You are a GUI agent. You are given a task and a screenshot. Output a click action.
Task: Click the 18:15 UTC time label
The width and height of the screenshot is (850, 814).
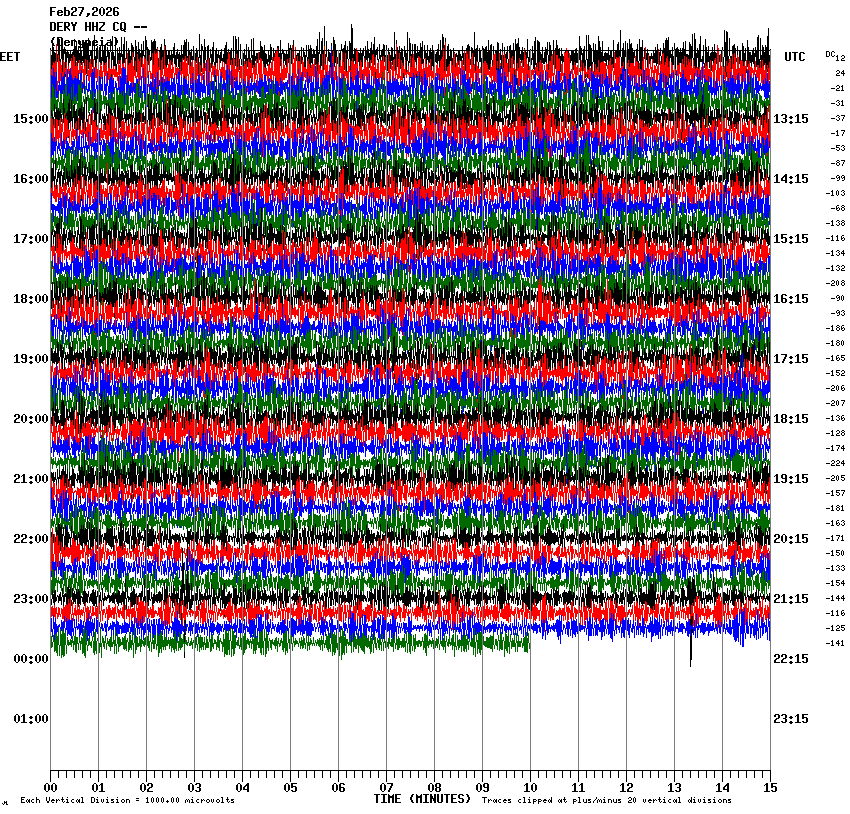791,419
